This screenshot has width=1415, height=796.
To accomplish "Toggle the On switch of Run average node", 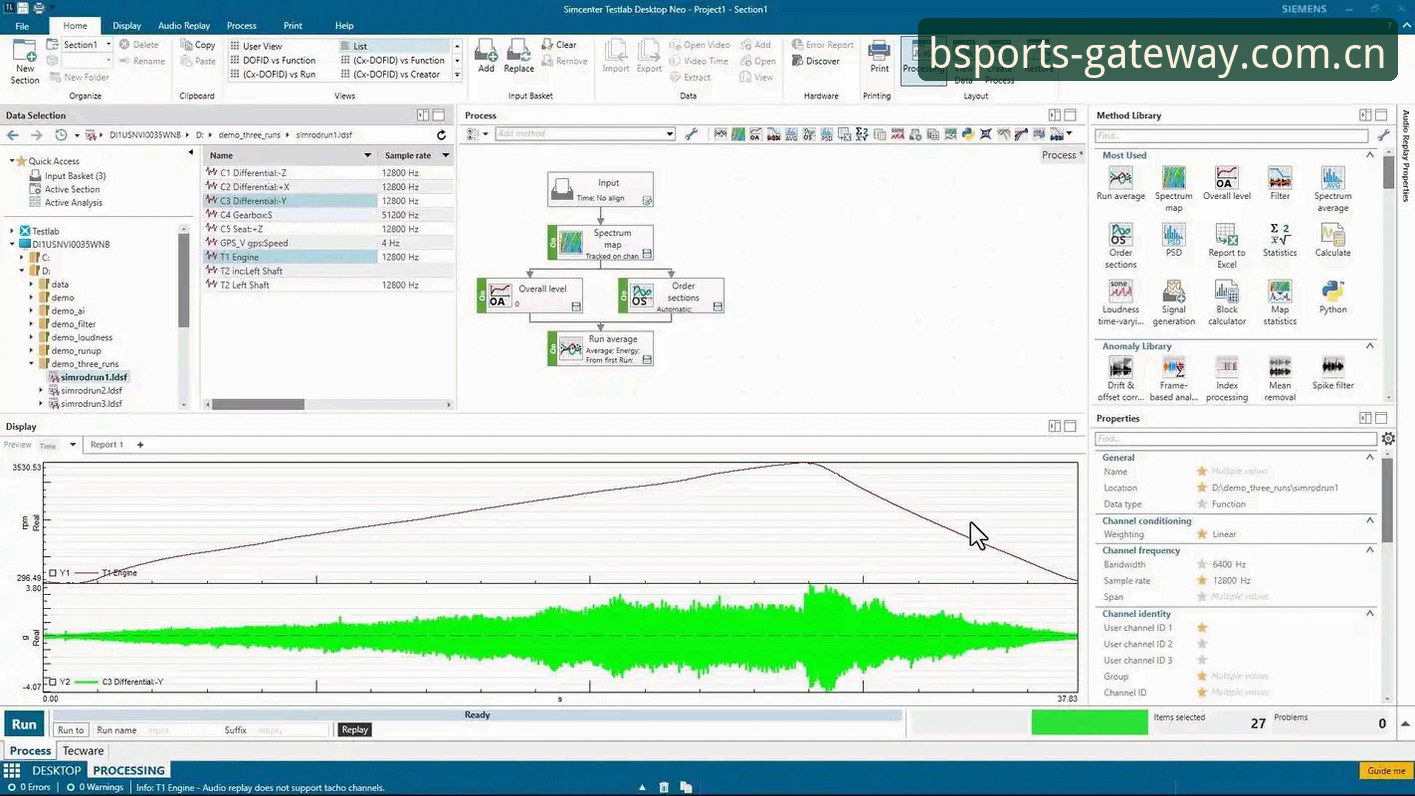I will coord(552,349).
